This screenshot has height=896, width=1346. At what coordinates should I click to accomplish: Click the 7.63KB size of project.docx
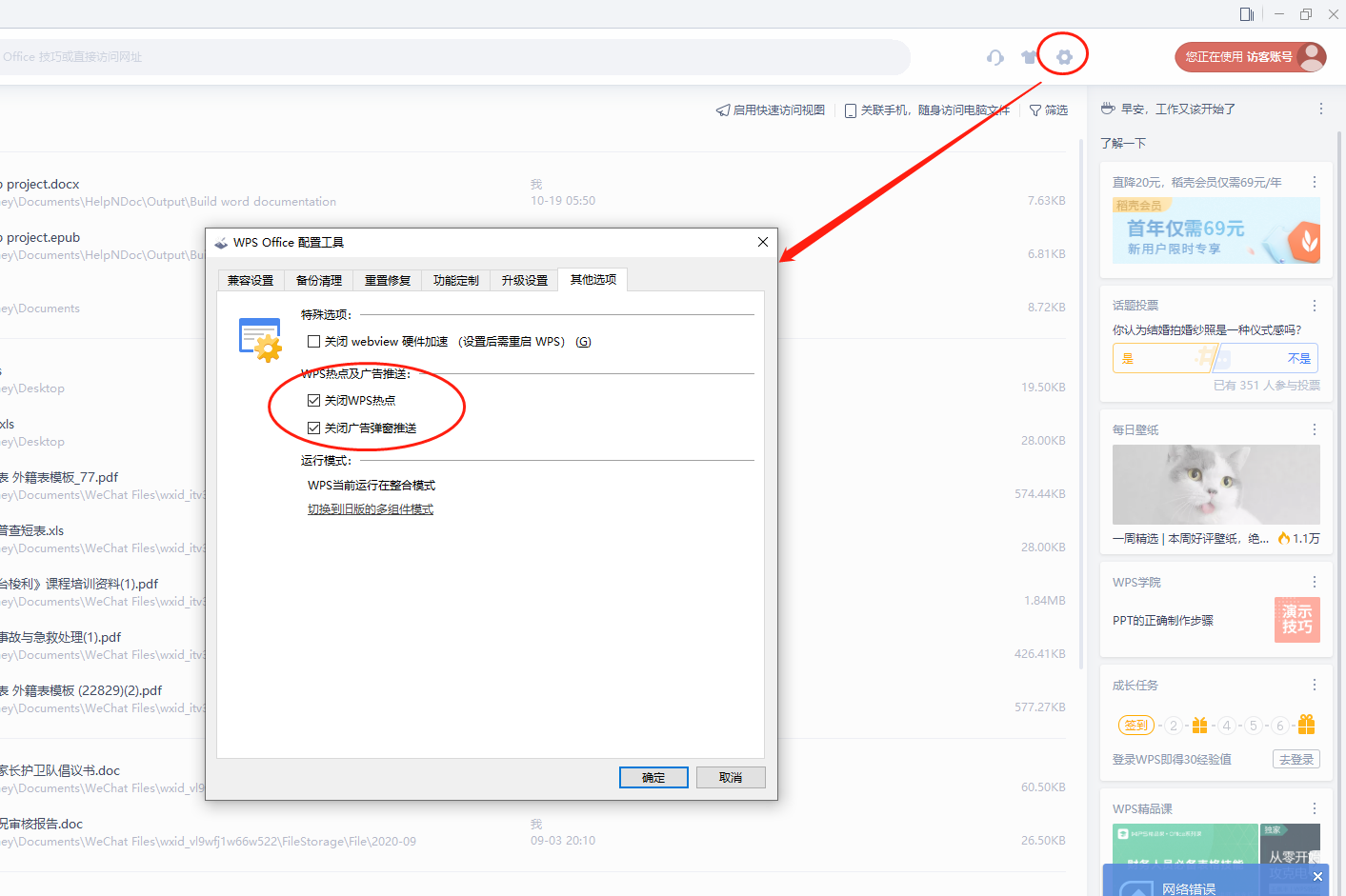pyautogui.click(x=1046, y=201)
